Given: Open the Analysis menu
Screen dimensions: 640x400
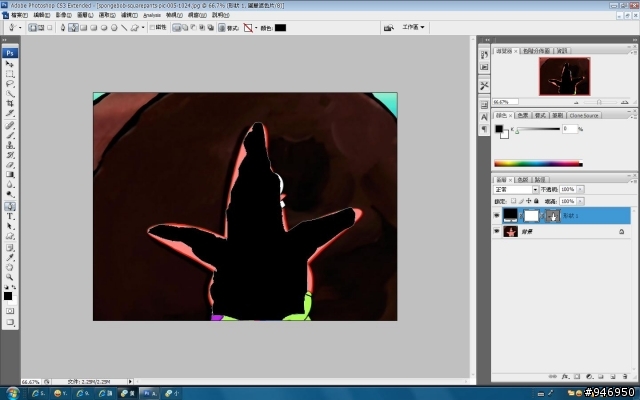Looking at the screenshot, I should coord(151,15).
